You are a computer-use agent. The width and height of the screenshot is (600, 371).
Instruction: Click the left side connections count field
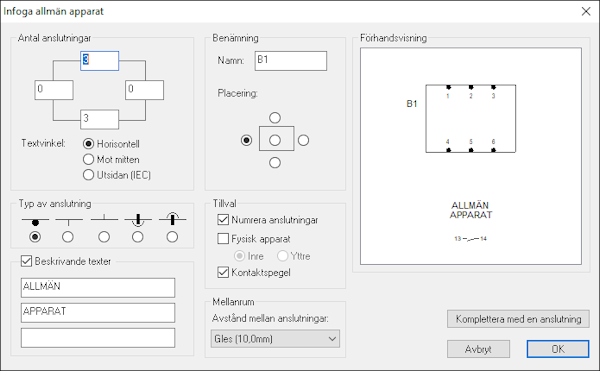(x=54, y=90)
